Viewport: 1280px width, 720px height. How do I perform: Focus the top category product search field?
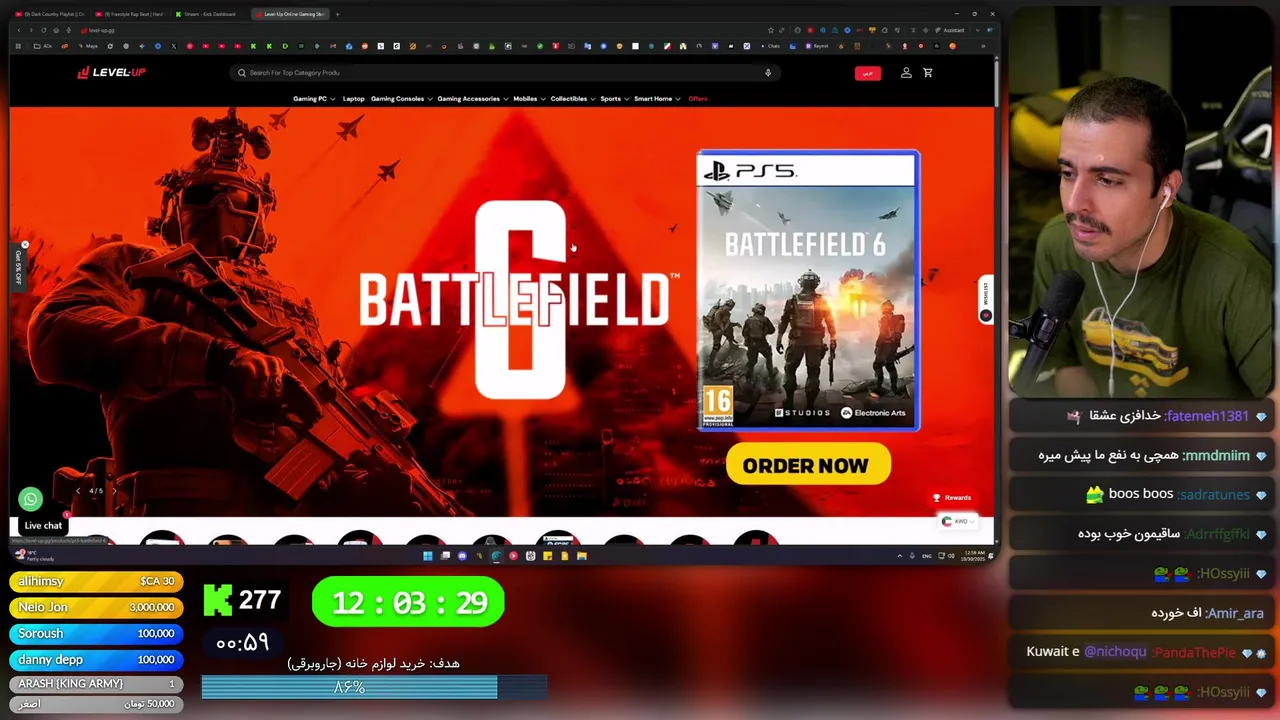click(x=505, y=73)
